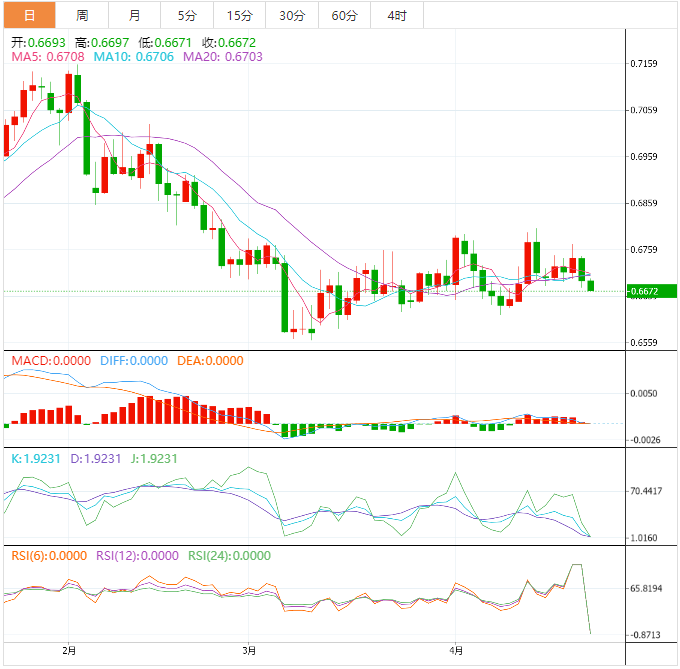The height and width of the screenshot is (669, 680).
Task: Switch to the 周 (weekly) tab
Action: click(82, 15)
